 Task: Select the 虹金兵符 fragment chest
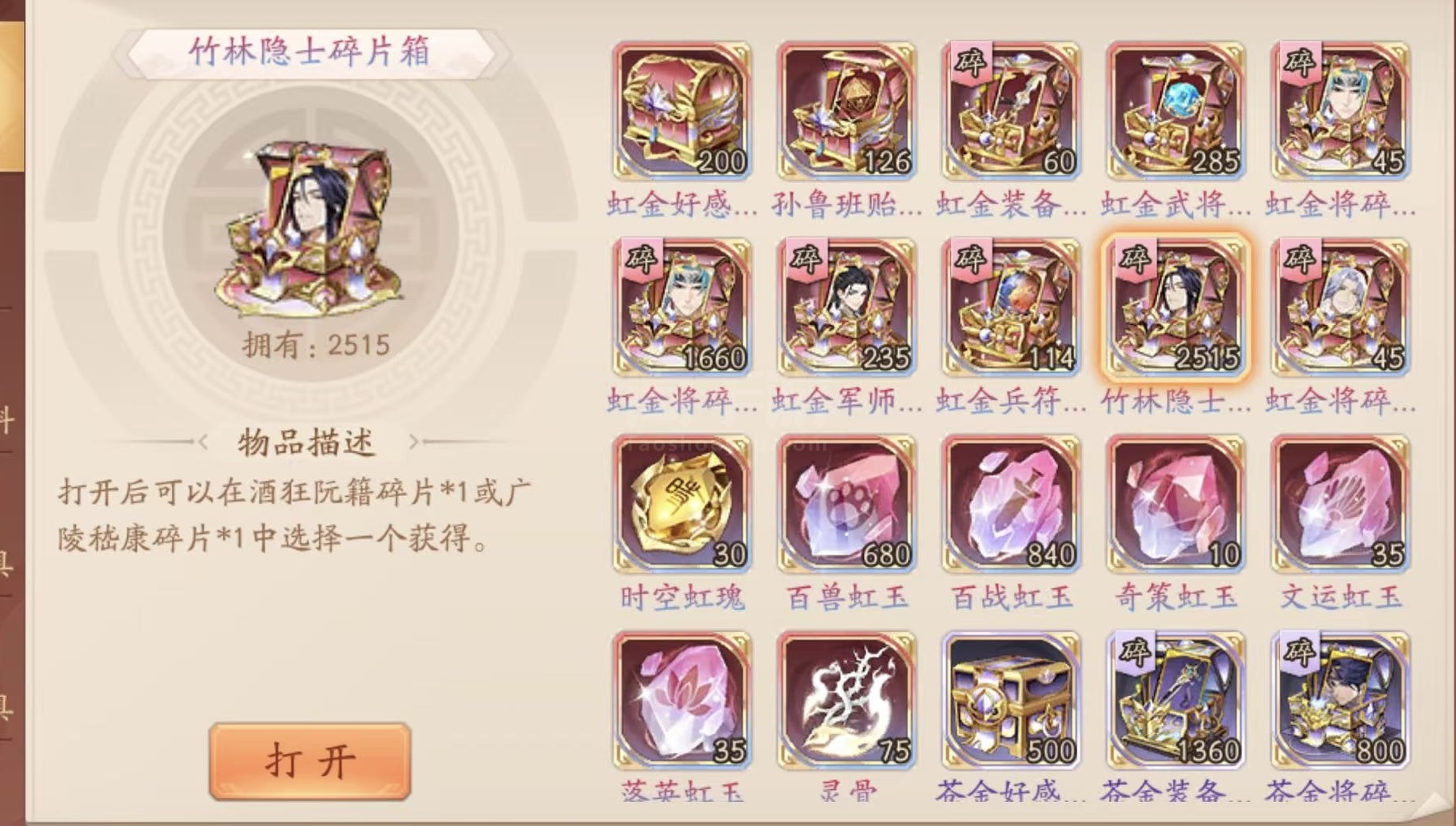[x=1011, y=307]
